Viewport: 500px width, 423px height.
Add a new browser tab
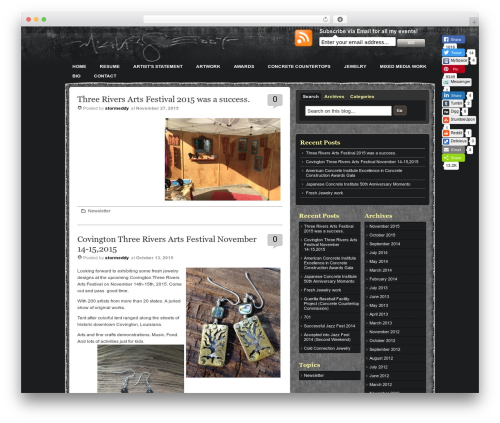pos(474,22)
